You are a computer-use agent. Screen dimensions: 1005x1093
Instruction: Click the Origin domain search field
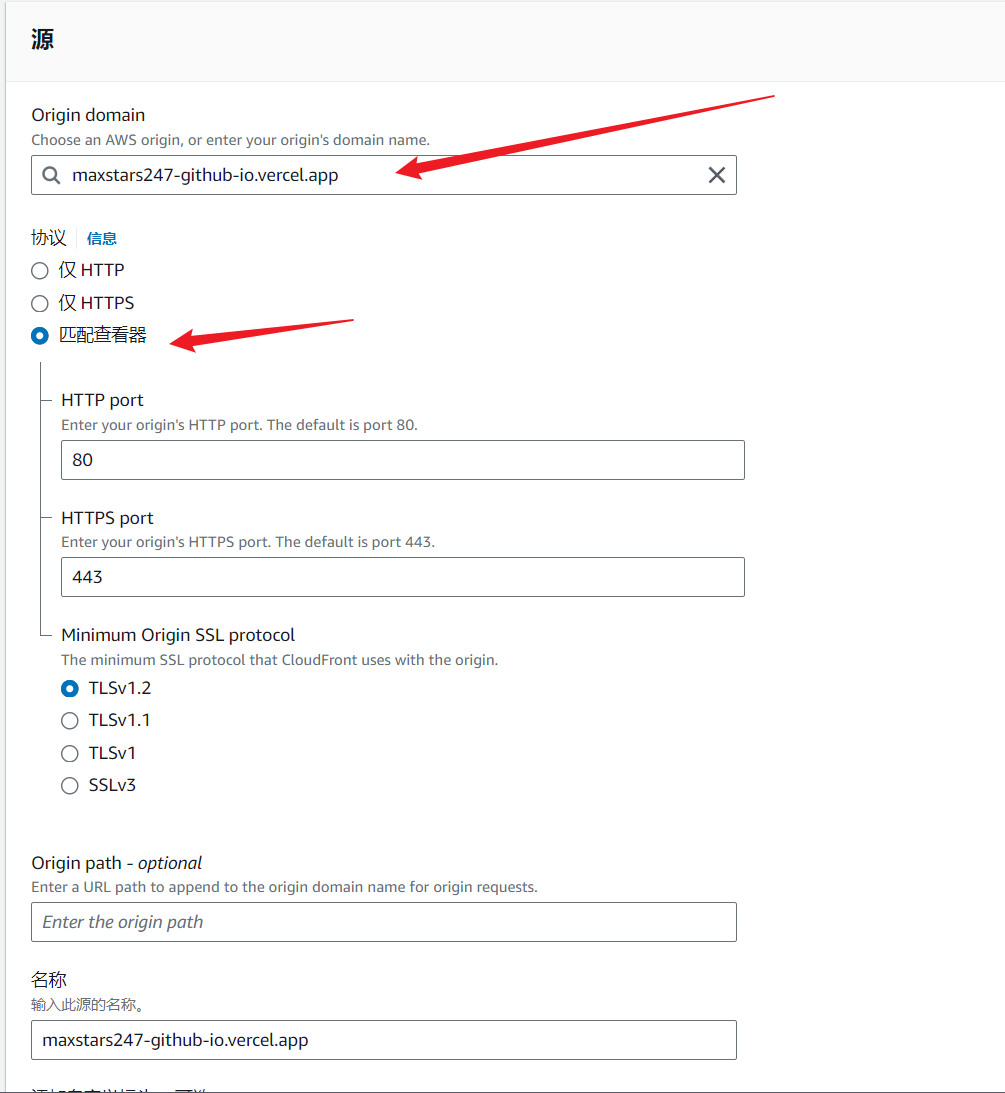[380, 176]
